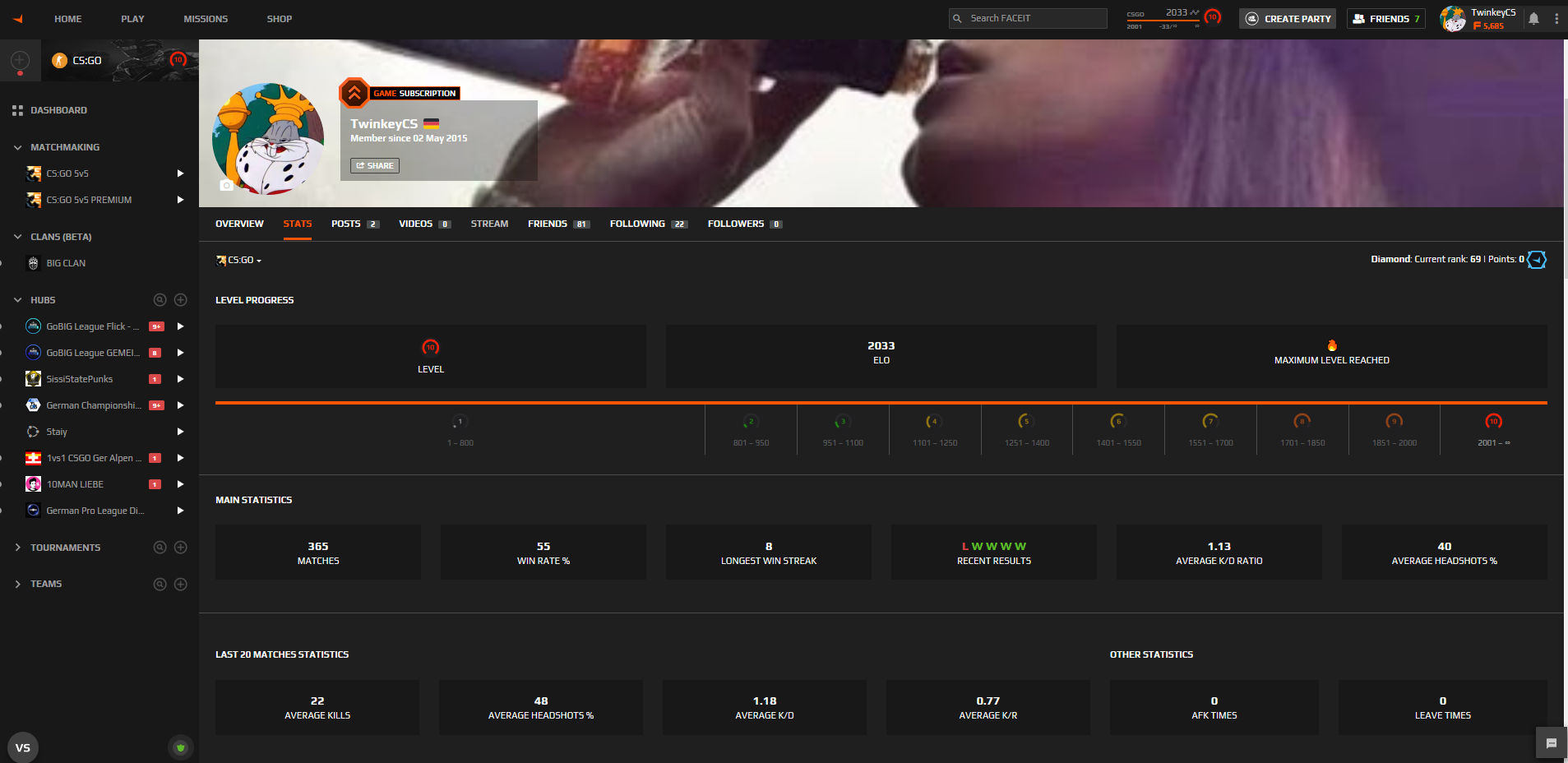Open GoBIG League Flick hub
This screenshot has height=763, width=1568.
tap(93, 326)
